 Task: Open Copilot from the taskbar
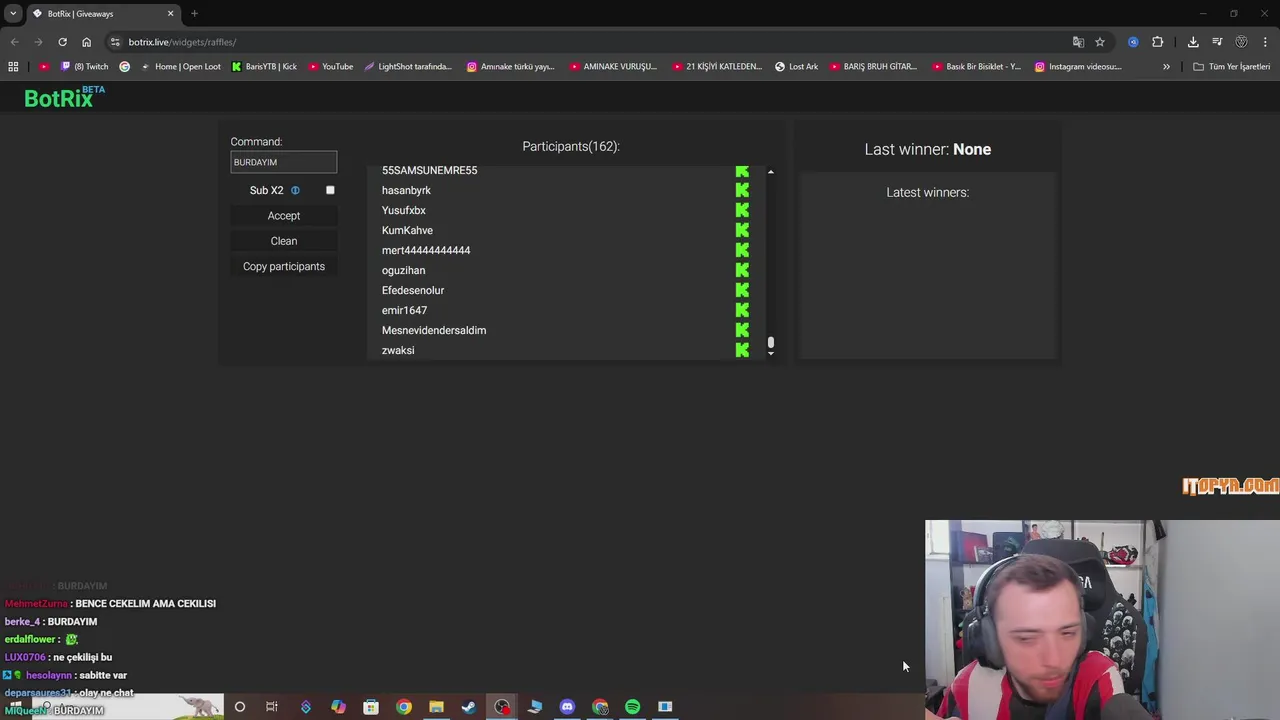(x=338, y=707)
